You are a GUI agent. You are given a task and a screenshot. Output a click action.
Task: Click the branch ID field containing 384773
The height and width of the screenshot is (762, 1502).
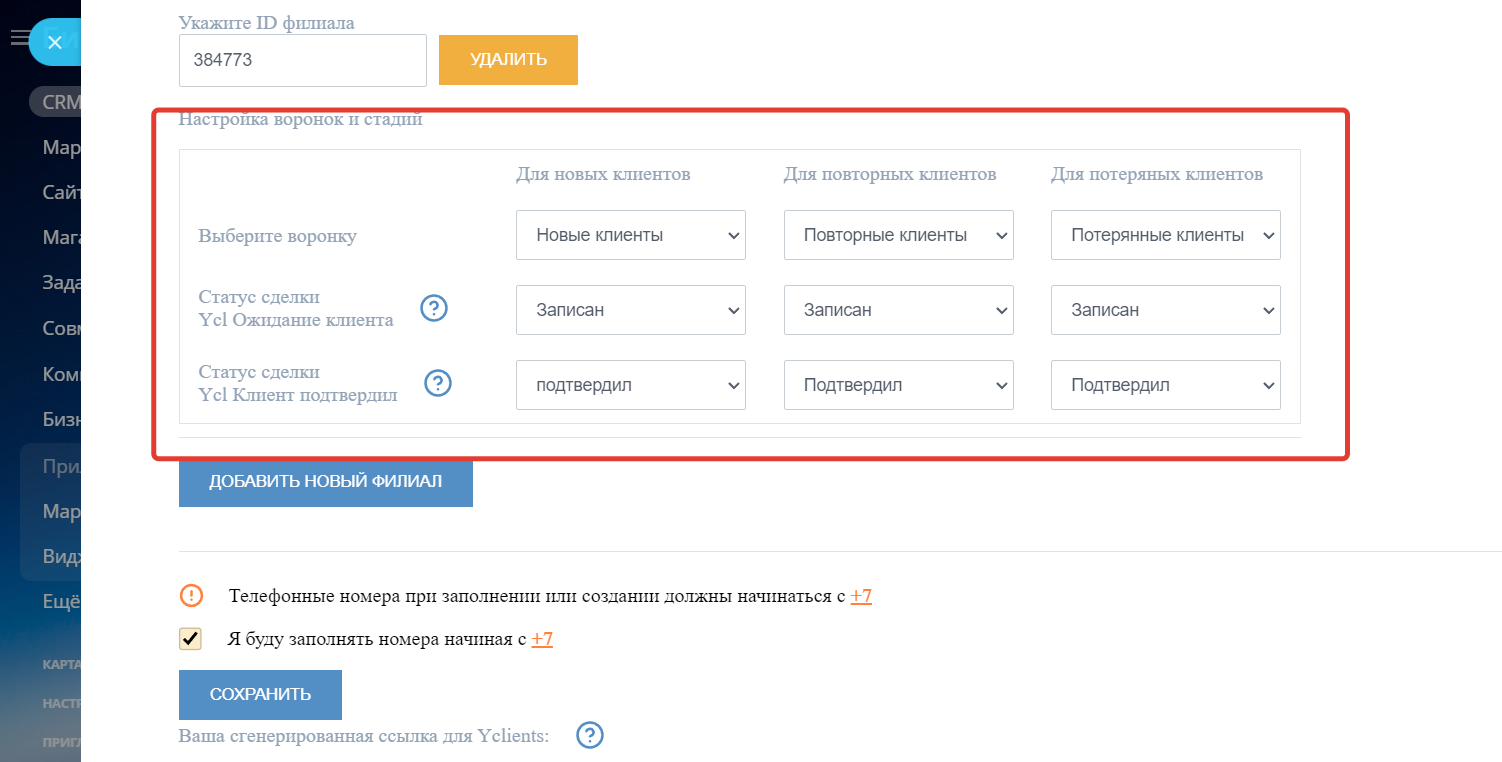click(302, 60)
